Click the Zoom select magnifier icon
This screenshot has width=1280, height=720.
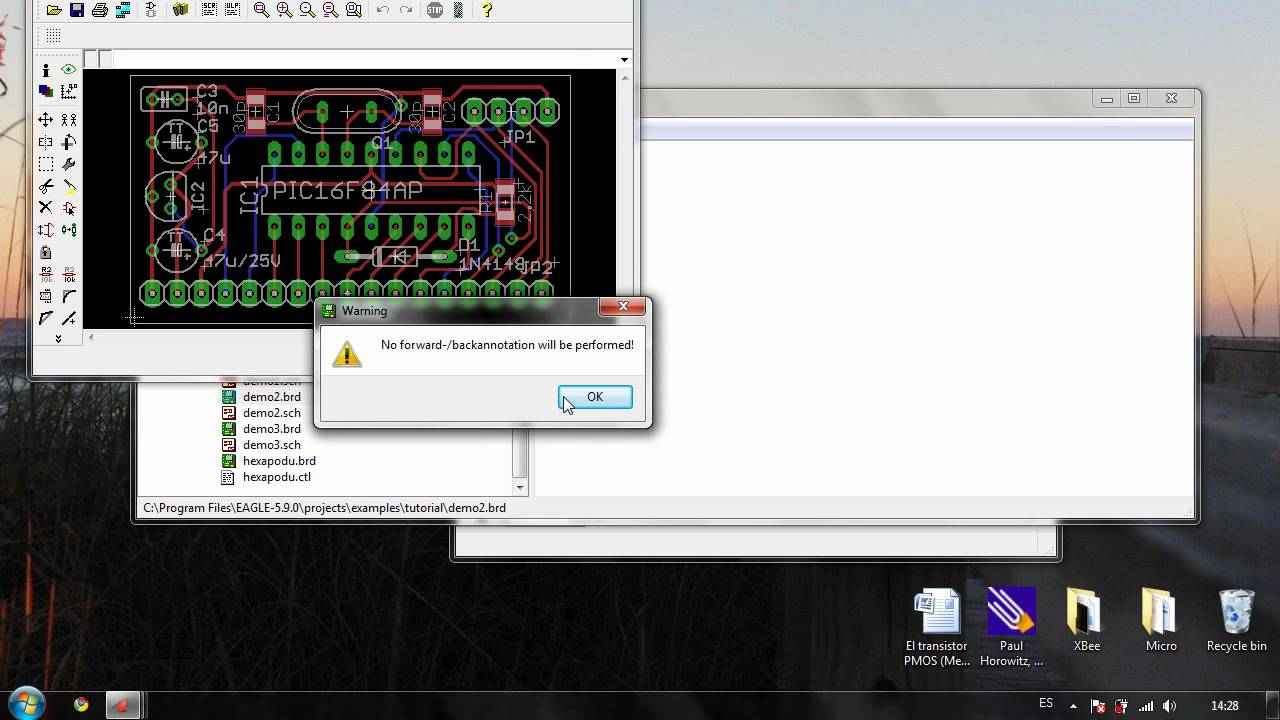click(353, 10)
